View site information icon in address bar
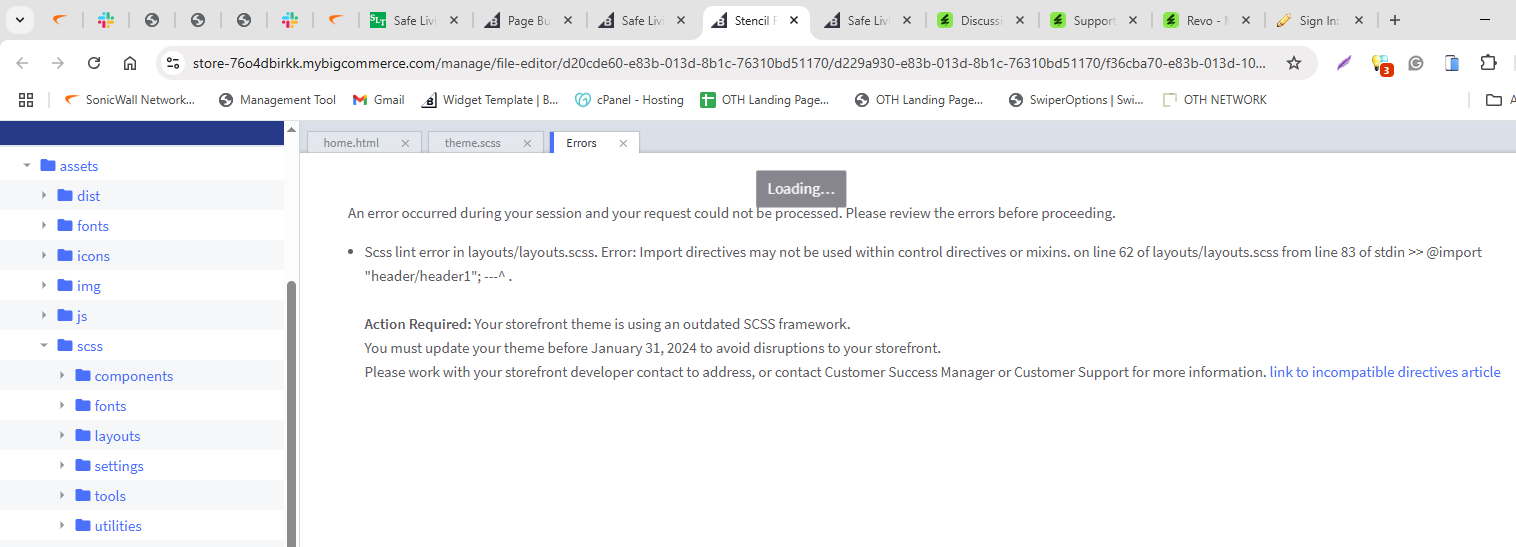Viewport: 1516px width, 547px height. coord(173,63)
